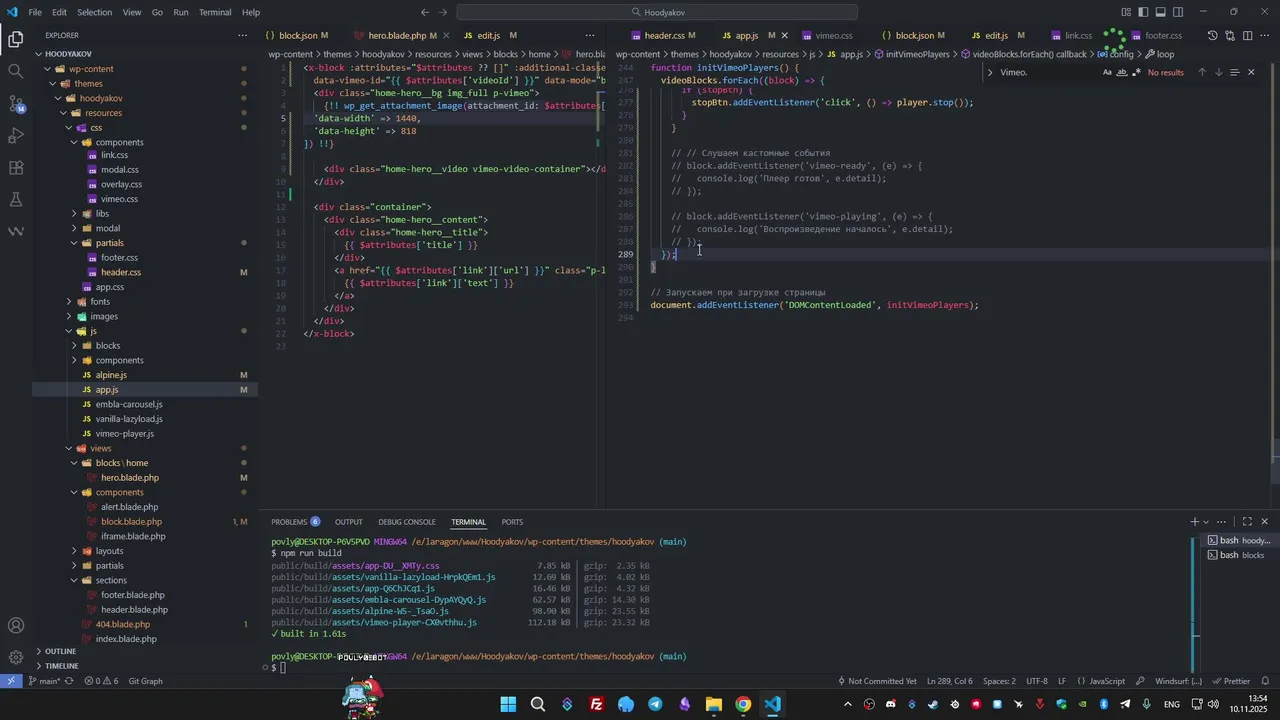Click JavaScript language mode in status bar
This screenshot has width=1280, height=720.
click(1101, 681)
